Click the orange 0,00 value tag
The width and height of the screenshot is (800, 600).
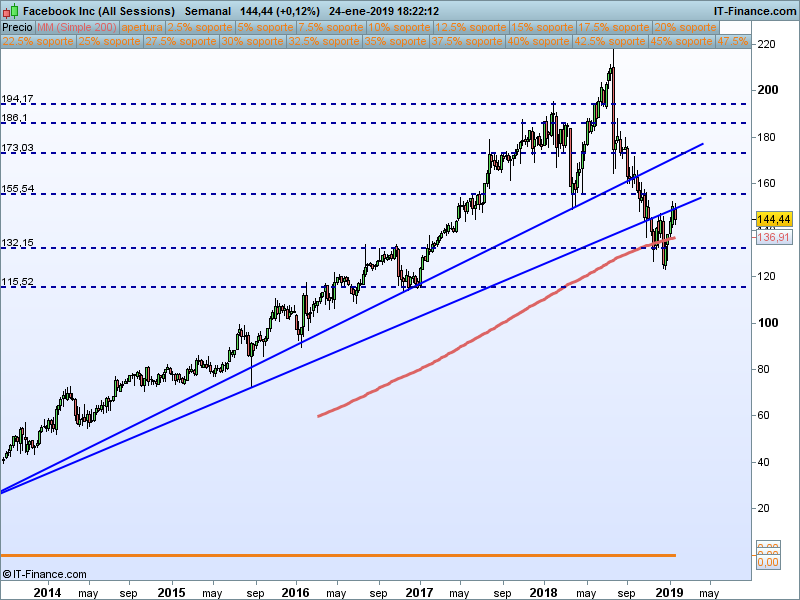(768, 562)
